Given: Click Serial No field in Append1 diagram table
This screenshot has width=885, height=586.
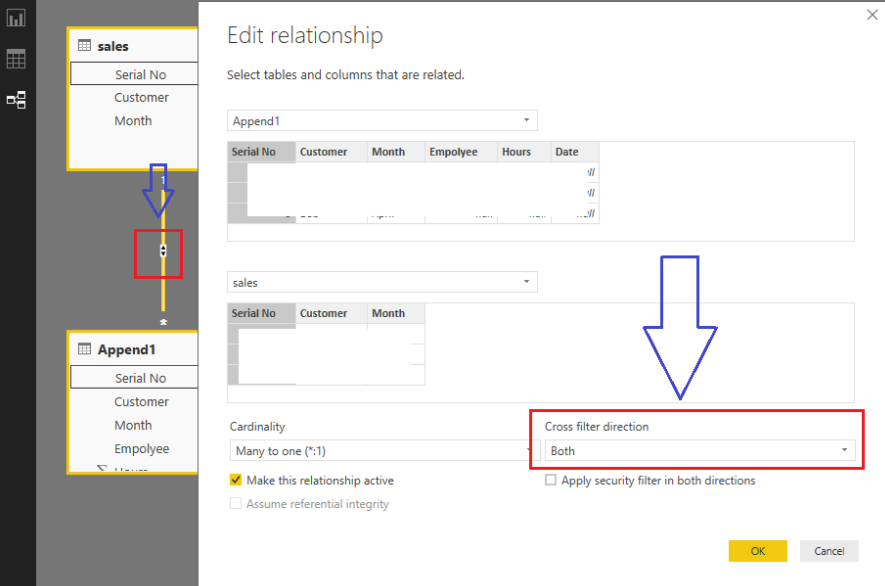Looking at the screenshot, I should pyautogui.click(x=134, y=377).
